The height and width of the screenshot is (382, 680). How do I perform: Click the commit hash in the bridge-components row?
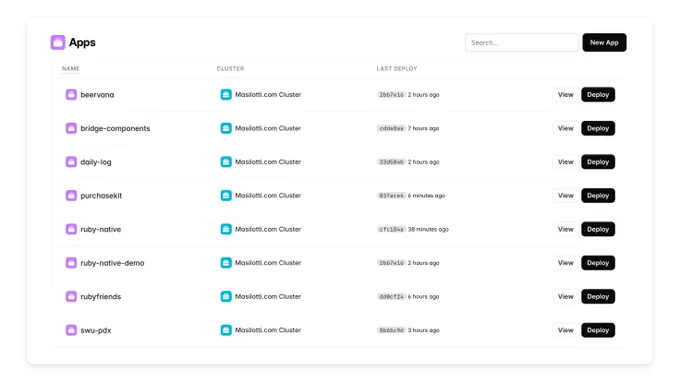pyautogui.click(x=391, y=128)
